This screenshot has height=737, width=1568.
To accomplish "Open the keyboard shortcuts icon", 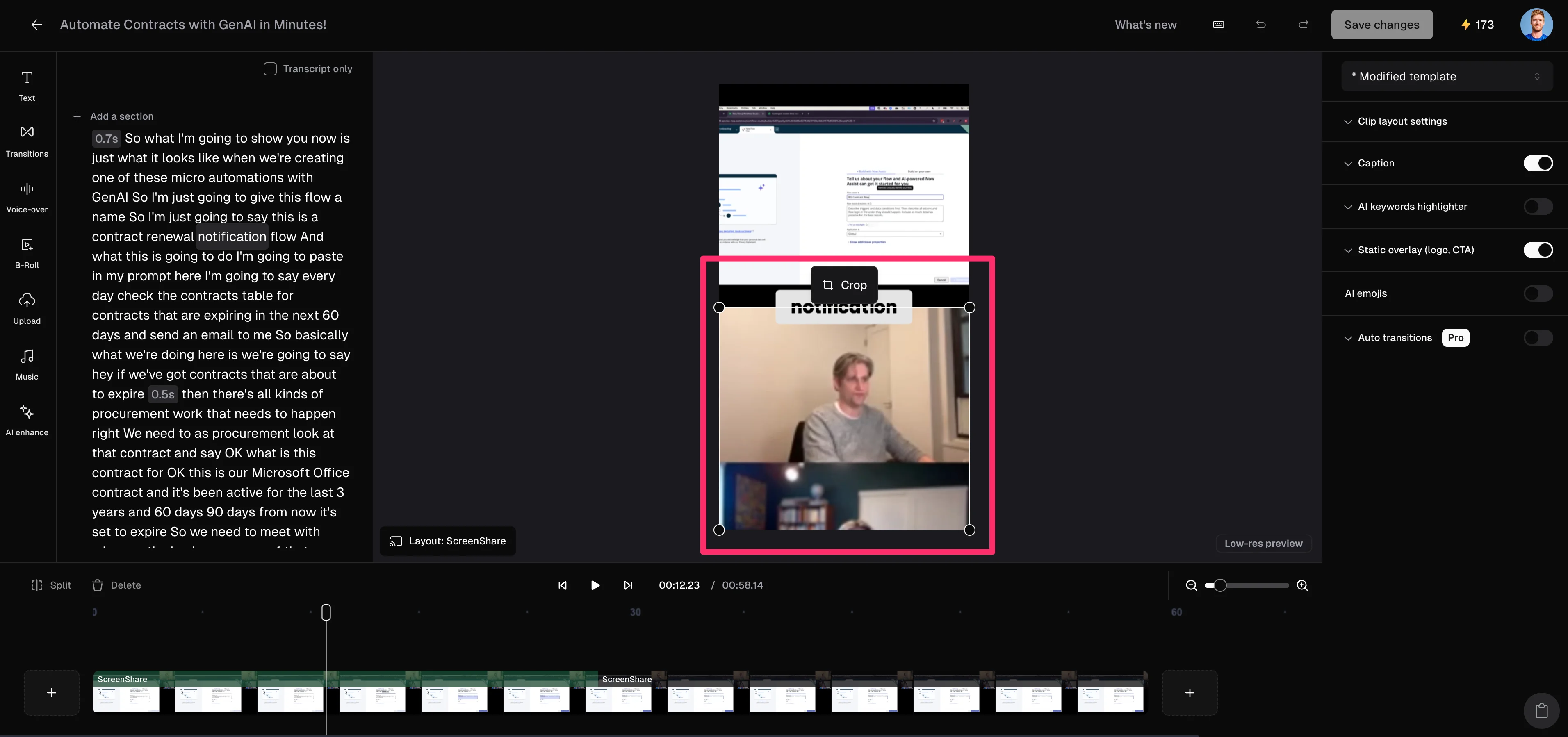I will point(1218,24).
